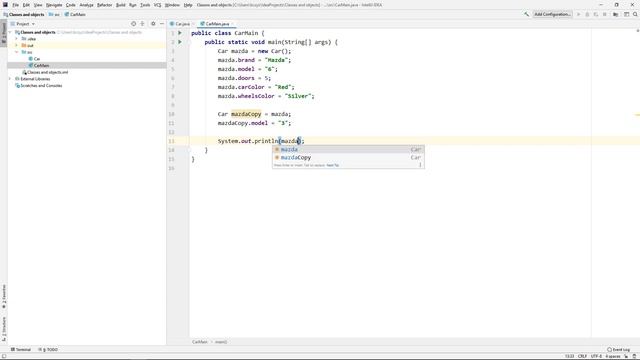
Task: Open the Project Structure icon
Action: click(x=616, y=14)
